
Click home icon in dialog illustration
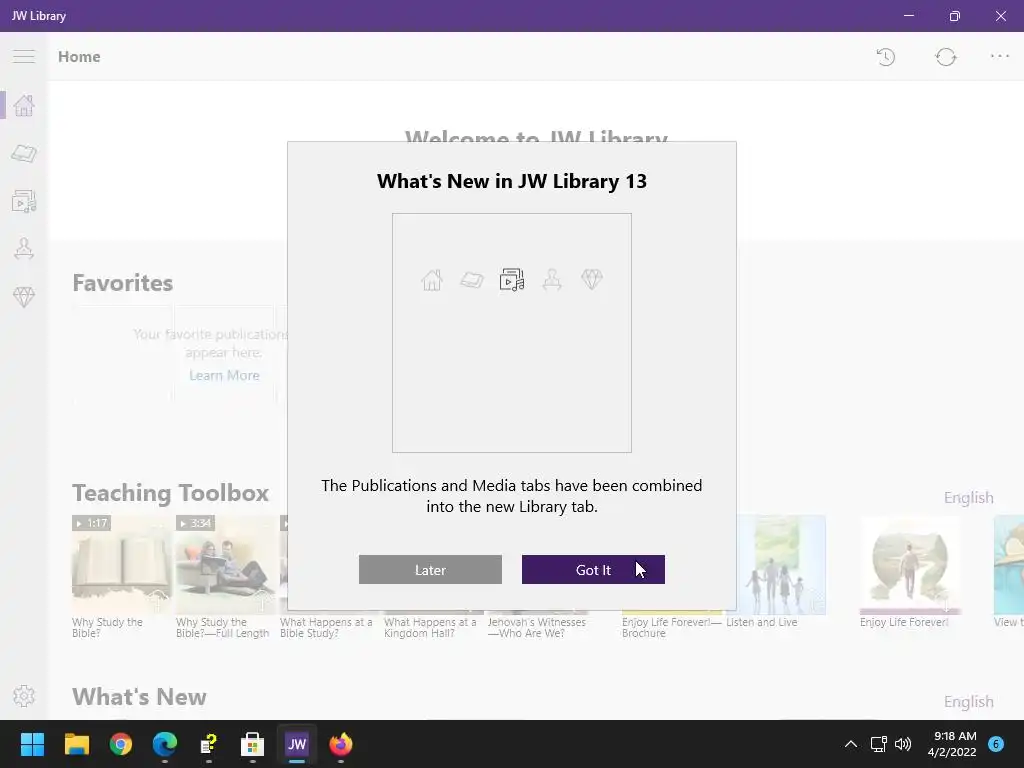(x=432, y=280)
